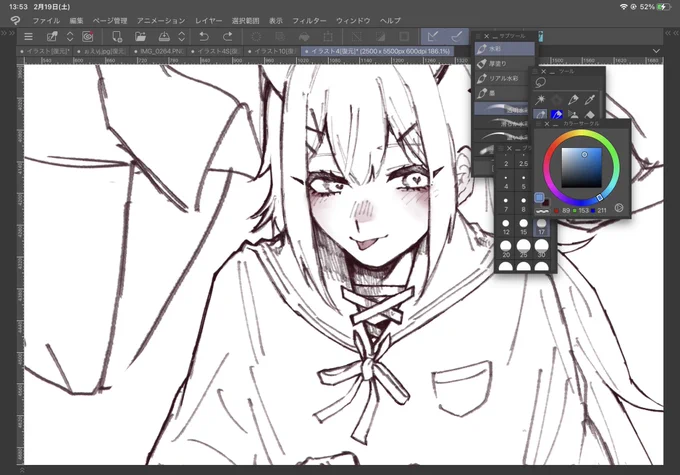Click the dark sub color swatch
Image resolution: width=680 pixels, height=475 pixels.
tap(546, 203)
